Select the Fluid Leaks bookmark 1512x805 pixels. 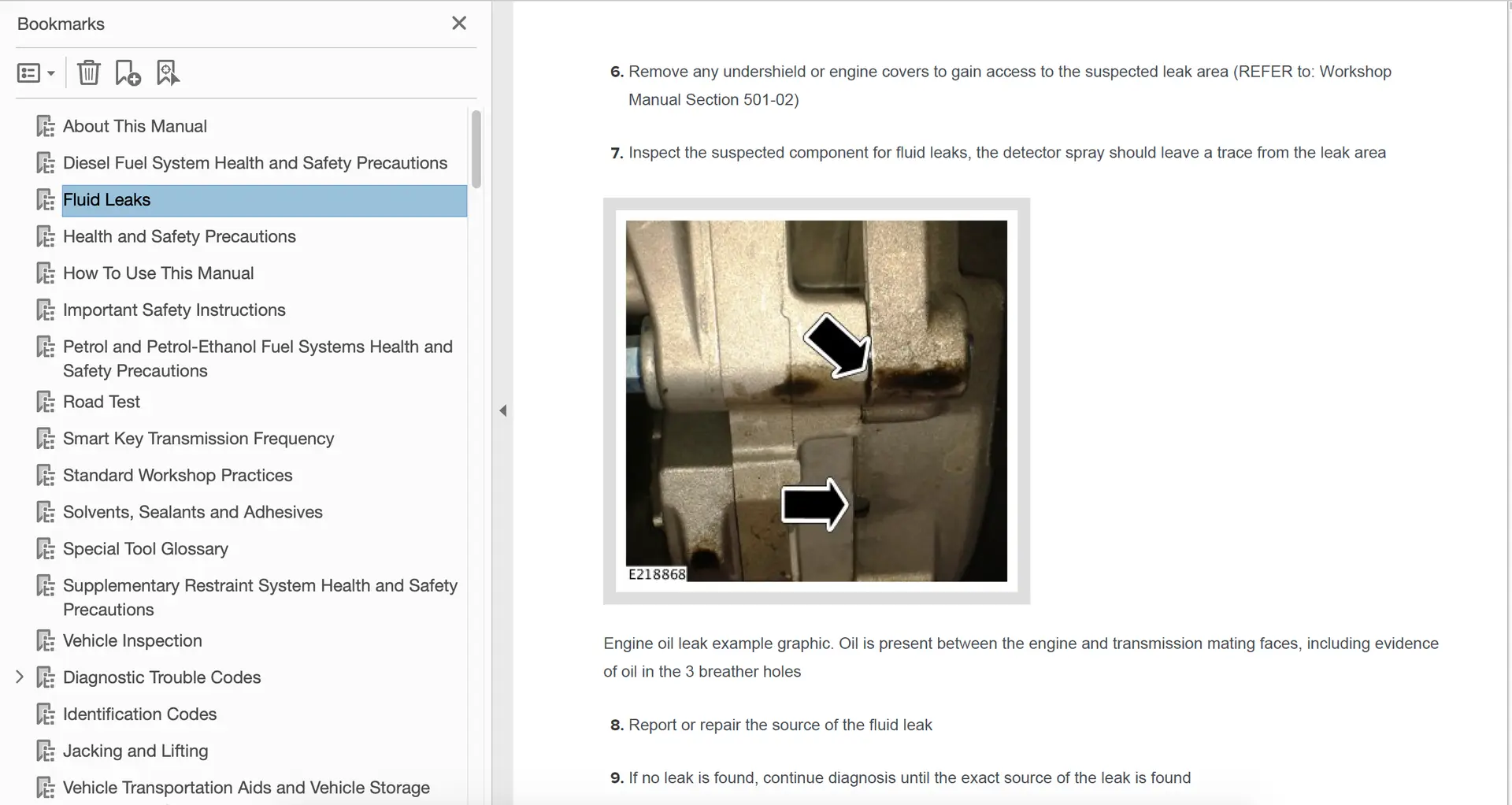pyautogui.click(x=106, y=200)
